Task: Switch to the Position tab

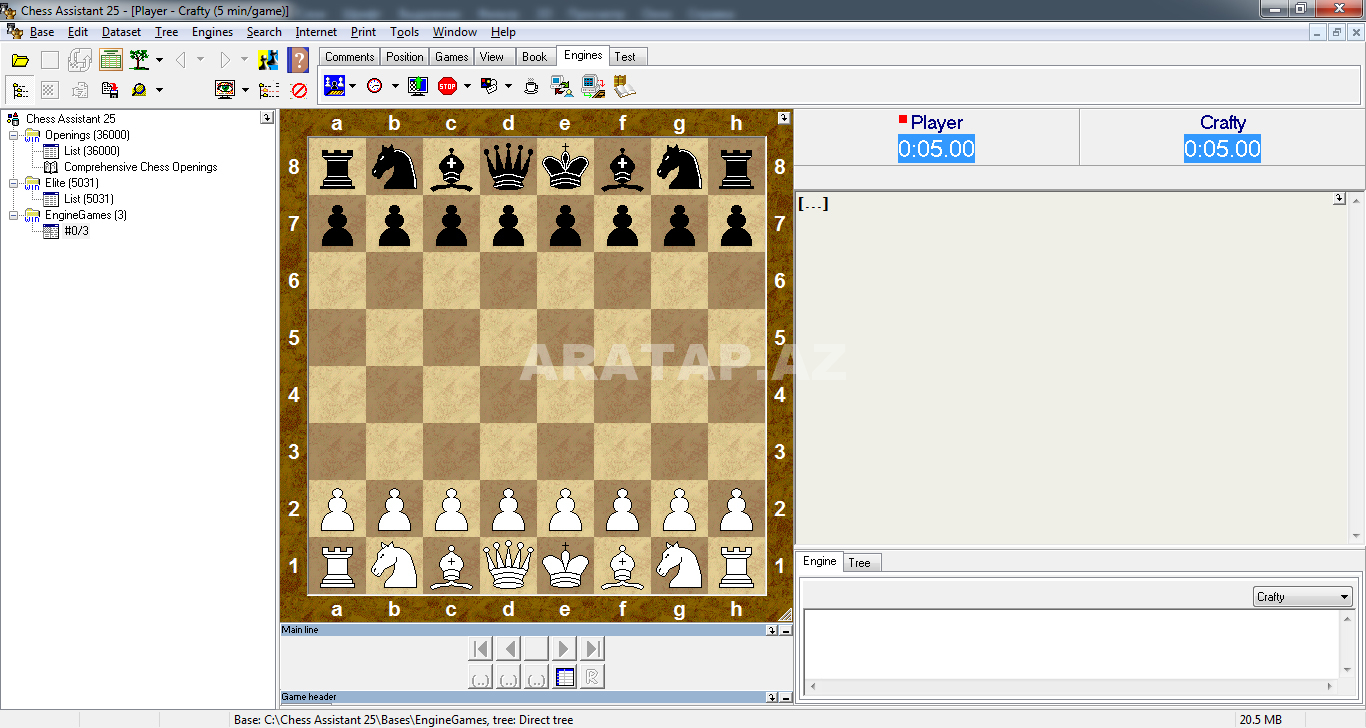Action: pyautogui.click(x=405, y=57)
